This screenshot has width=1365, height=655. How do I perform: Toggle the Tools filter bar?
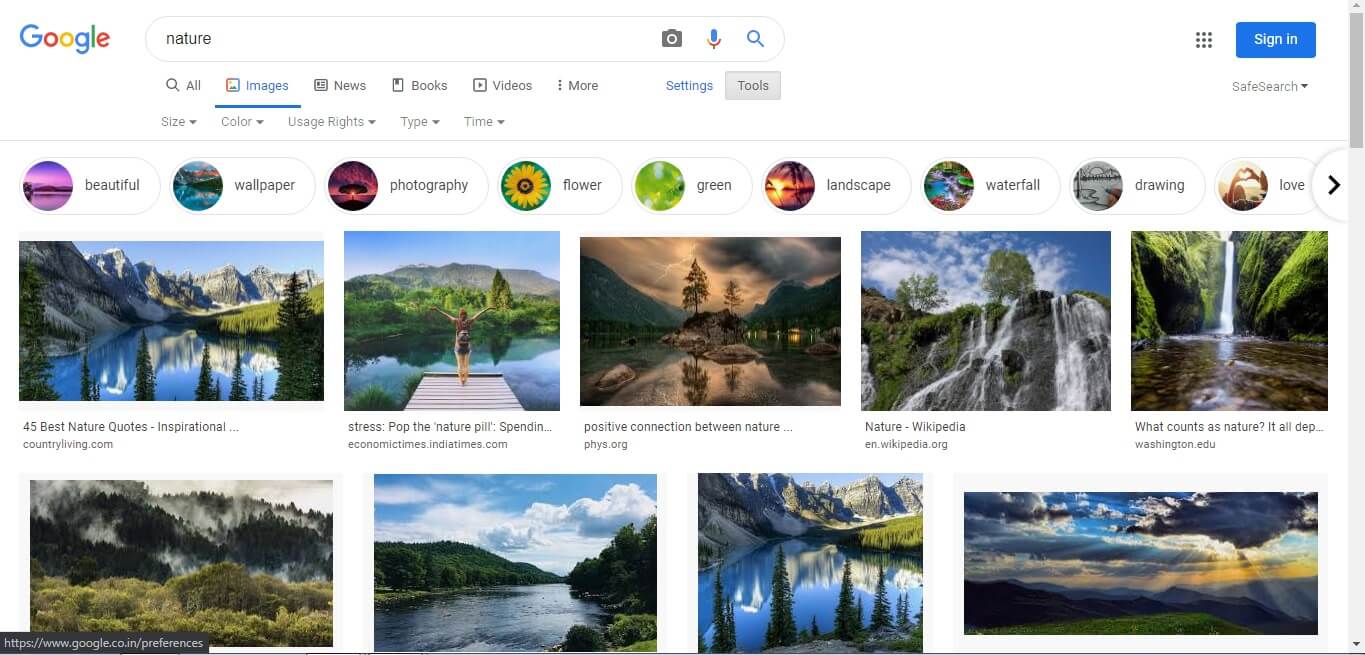pyautogui.click(x=752, y=85)
